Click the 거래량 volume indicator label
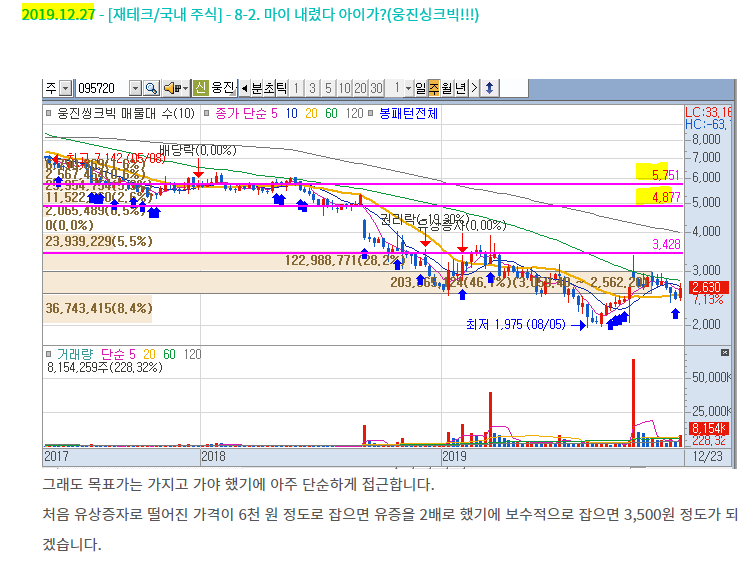Screen dimensions: 749x565 [x=75, y=354]
